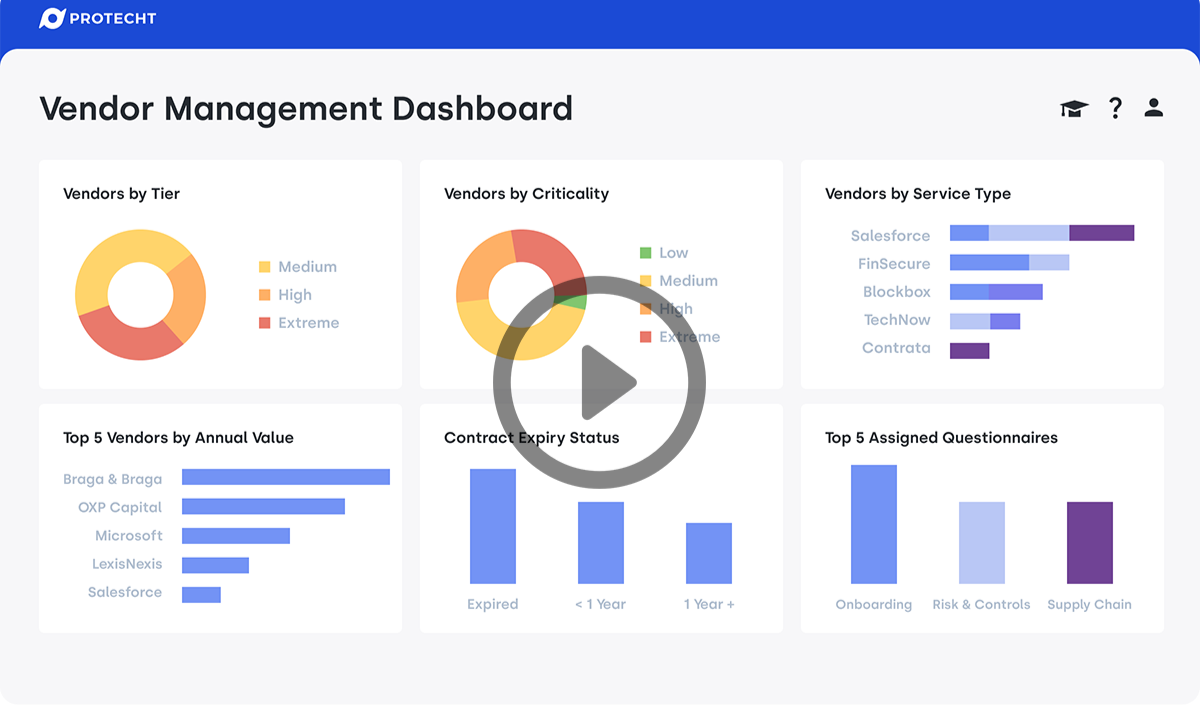Image resolution: width=1200 pixels, height=705 pixels.
Task: Click the OXP Capital label
Action: [120, 507]
